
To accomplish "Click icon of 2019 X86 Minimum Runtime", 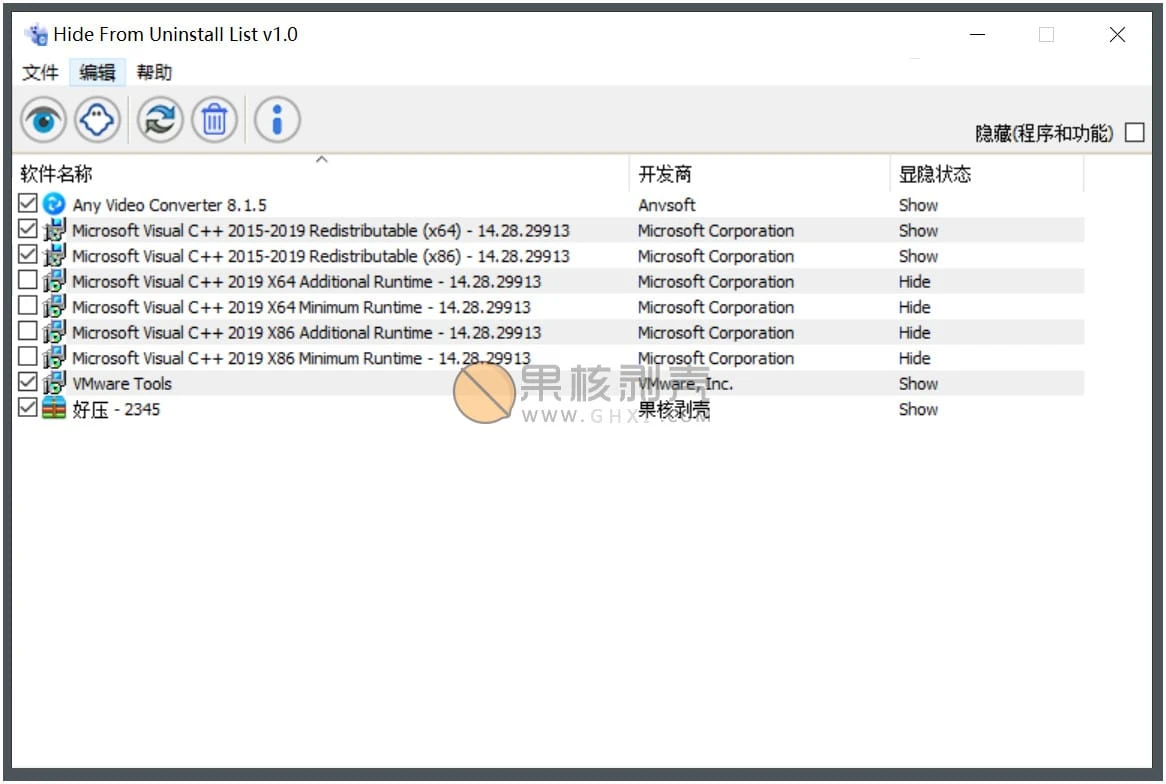I will pyautogui.click(x=54, y=357).
